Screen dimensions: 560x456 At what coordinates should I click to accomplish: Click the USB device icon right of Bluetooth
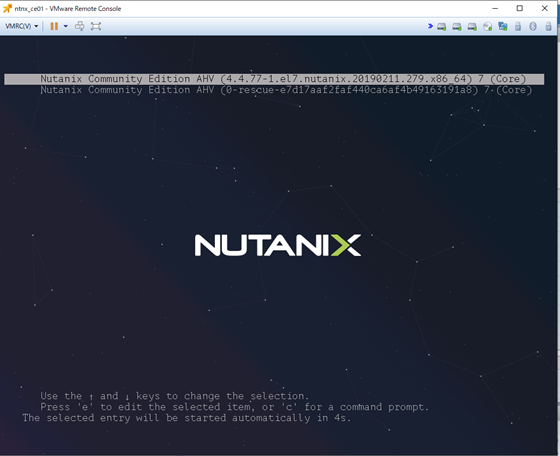[x=549, y=26]
